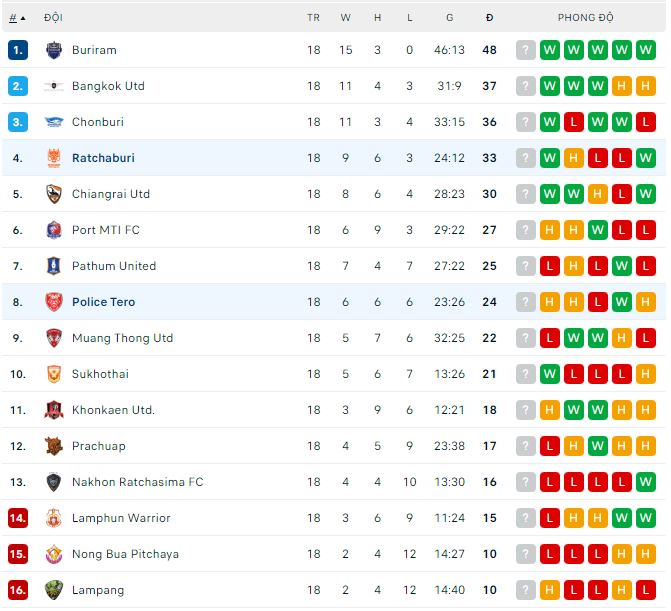
Task: Click the Đ points column header
Action: coord(489,18)
